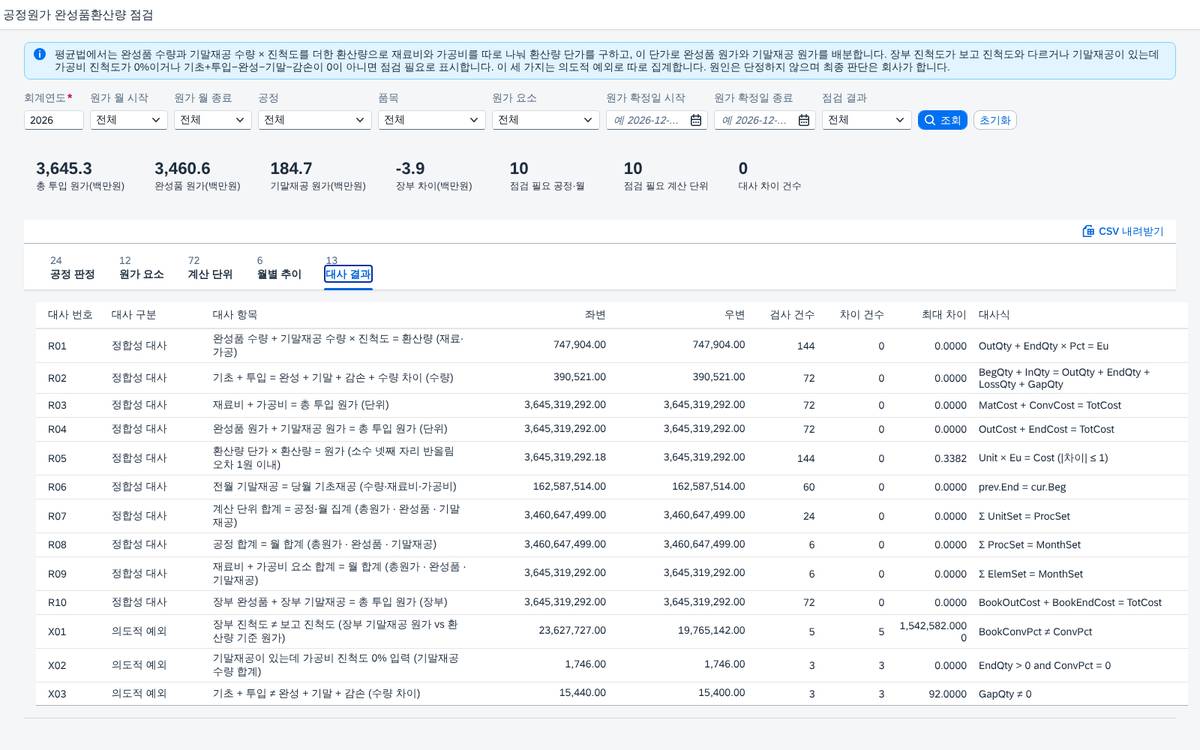Click the CSV 내려받기 download link

tap(1122, 231)
